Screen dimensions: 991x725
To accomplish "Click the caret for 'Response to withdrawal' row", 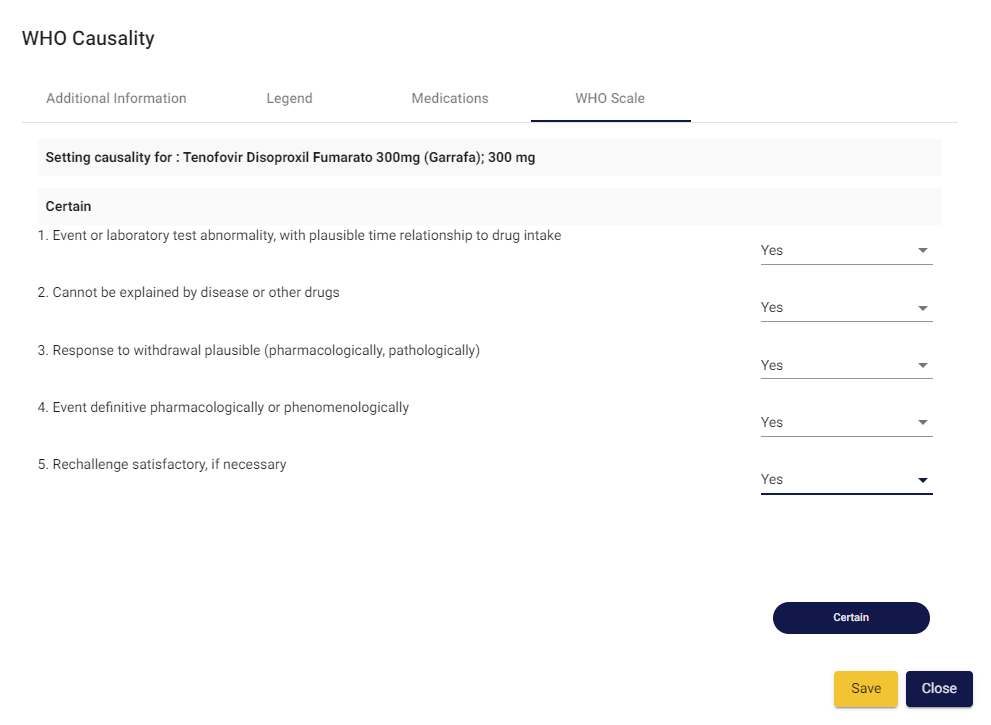I will click(x=922, y=366).
